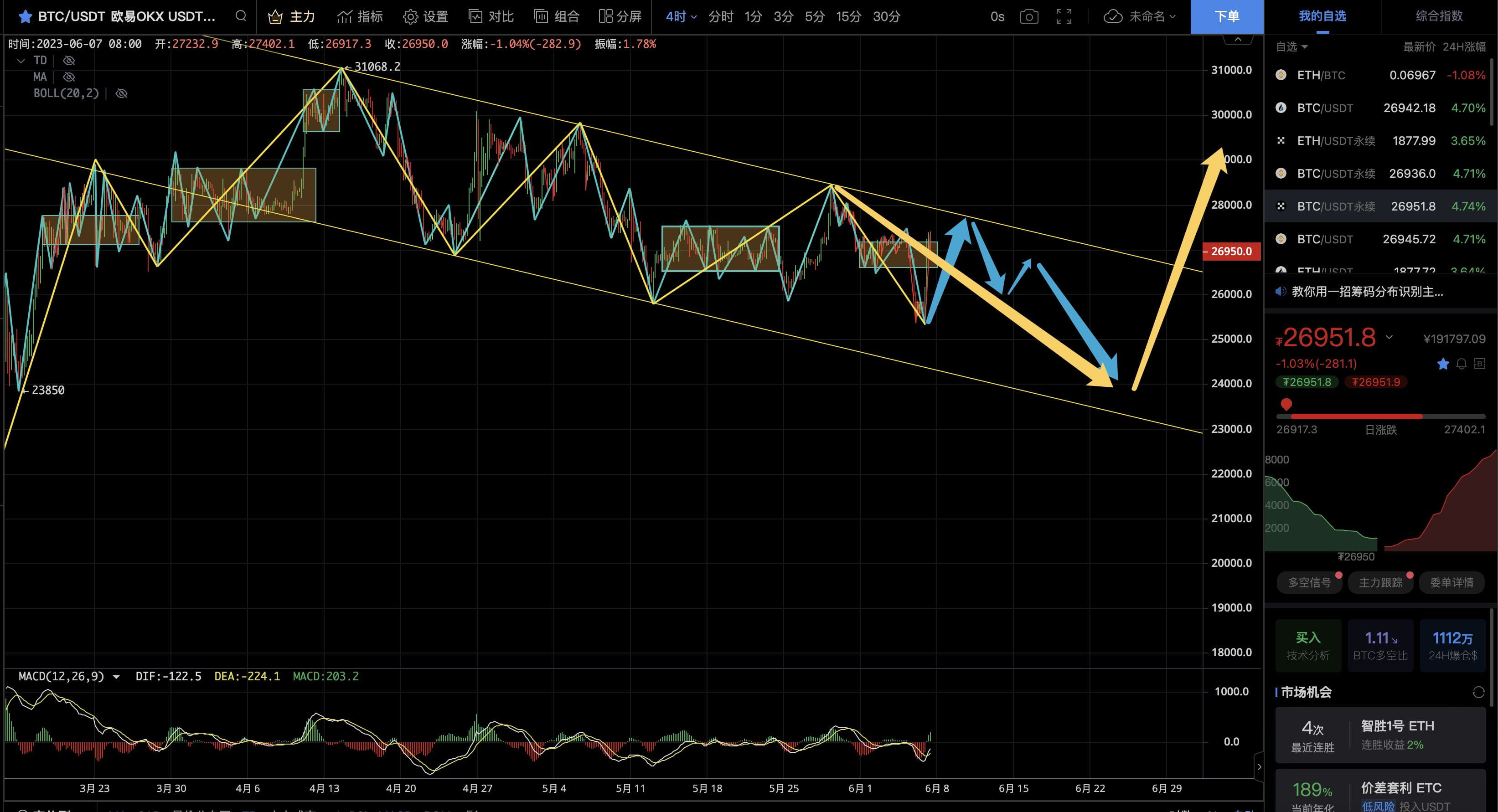This screenshot has height=812, width=1498.
Task: Select the 15分 timeframe
Action: 848,17
